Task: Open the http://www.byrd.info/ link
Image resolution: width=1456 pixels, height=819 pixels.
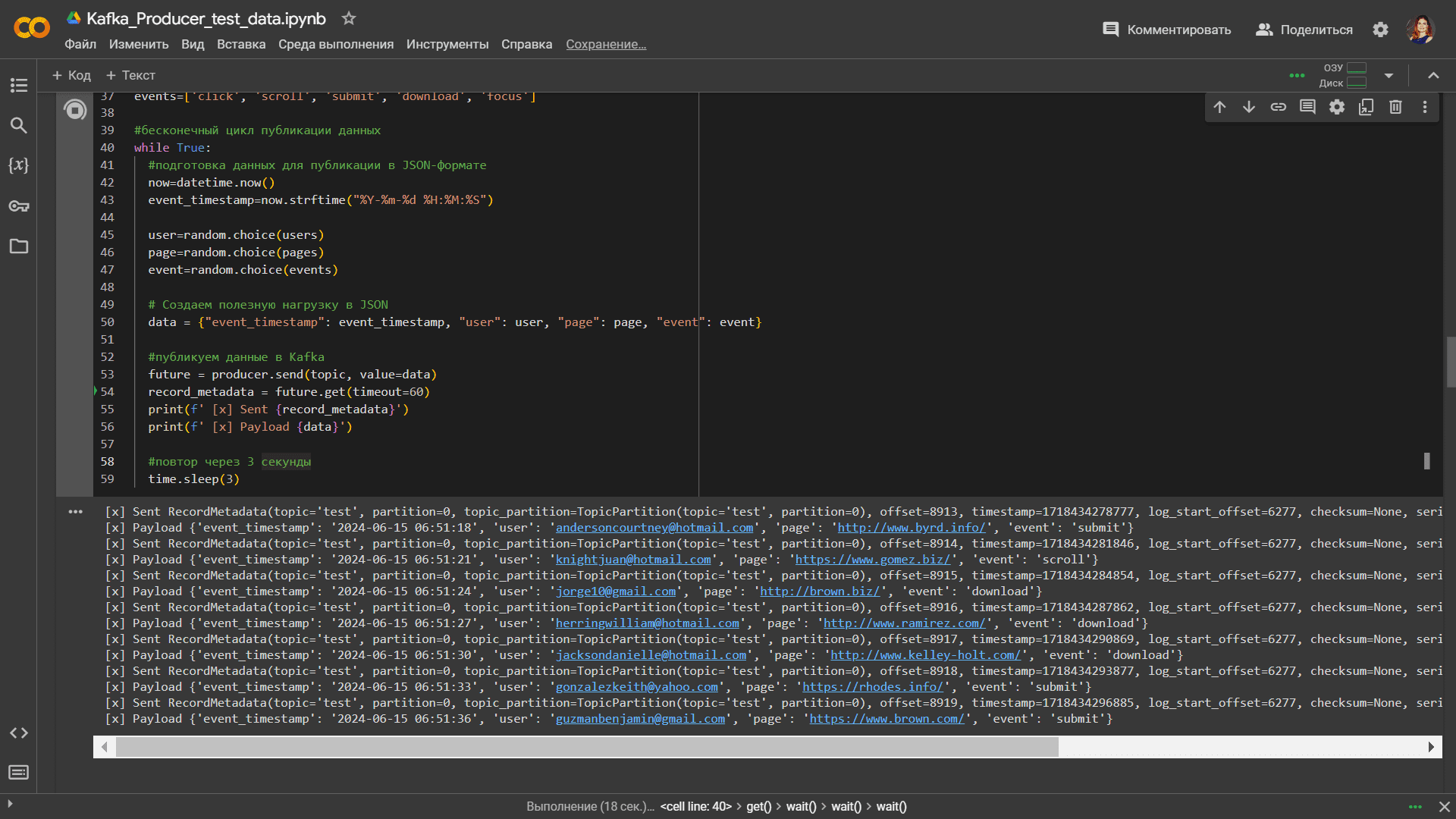Action: (912, 528)
